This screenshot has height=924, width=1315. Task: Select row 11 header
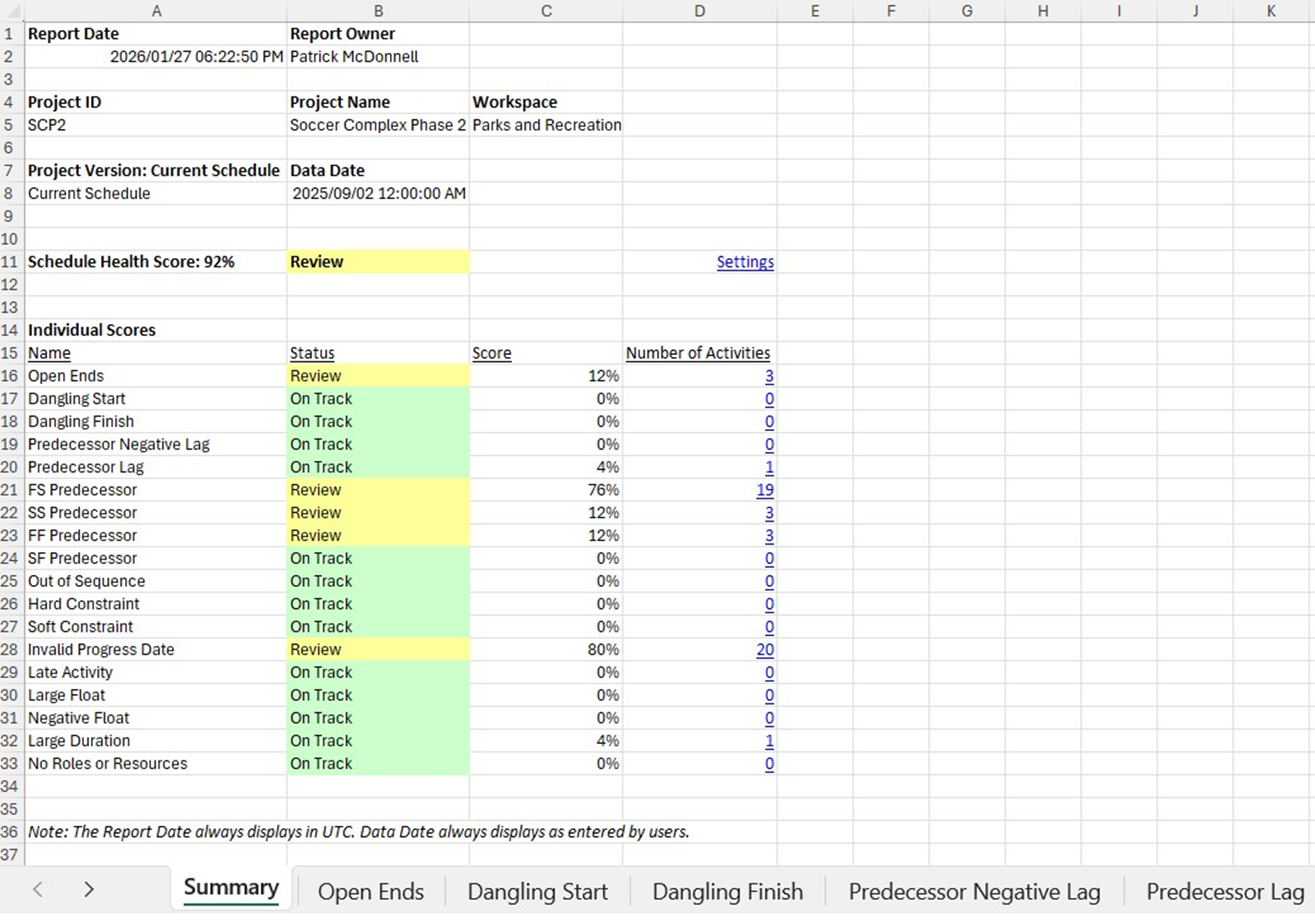(10, 262)
